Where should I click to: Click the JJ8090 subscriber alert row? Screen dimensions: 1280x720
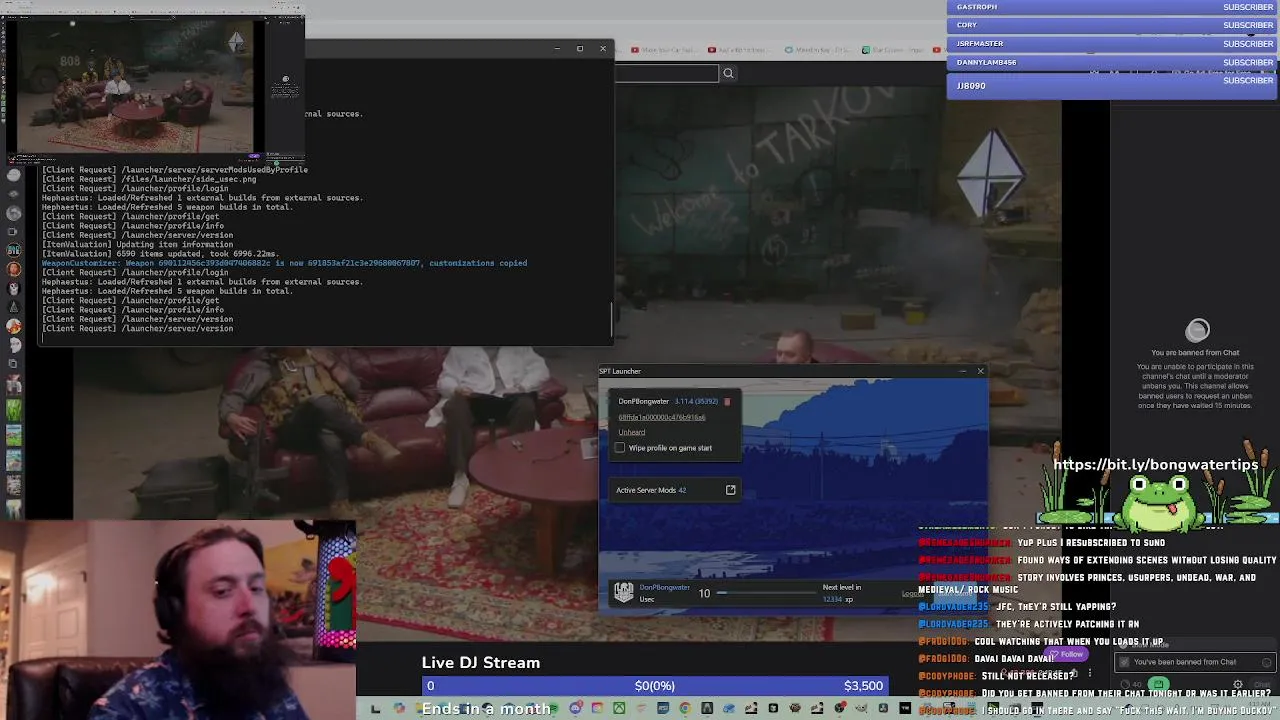coord(1111,86)
